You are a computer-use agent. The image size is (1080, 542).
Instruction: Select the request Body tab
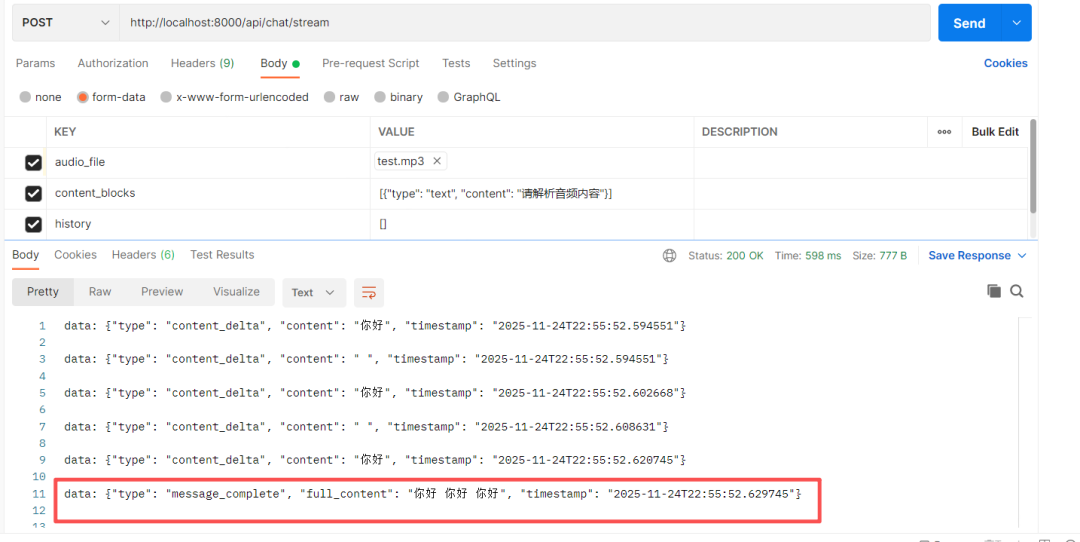coord(280,63)
